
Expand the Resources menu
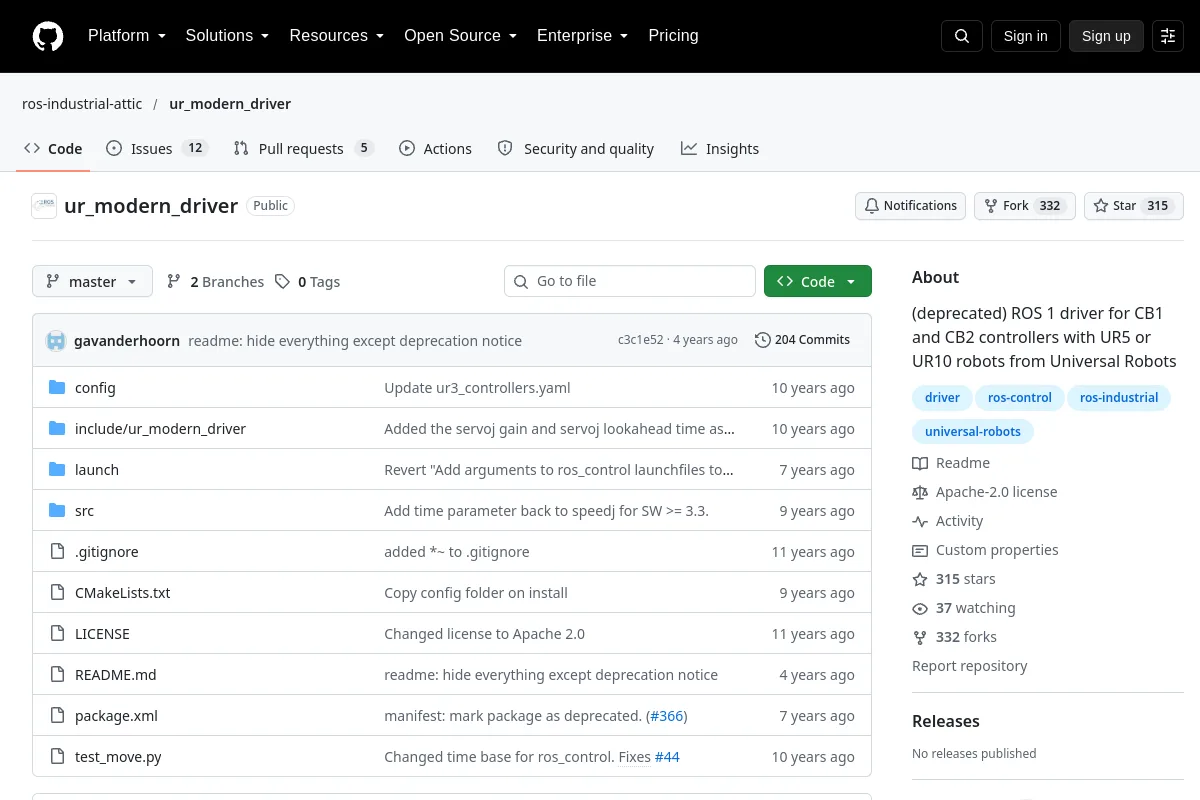tap(336, 36)
